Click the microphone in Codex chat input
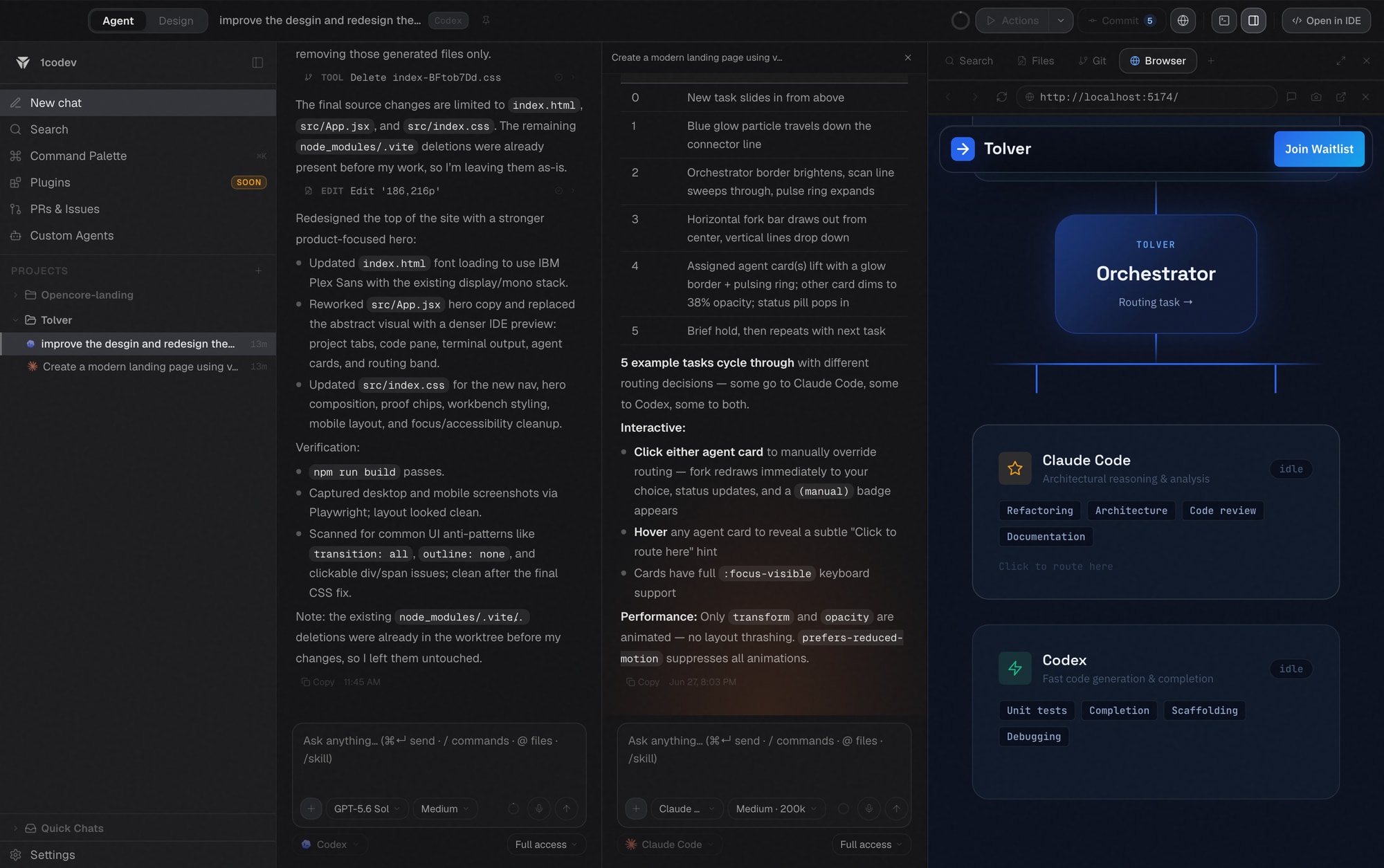This screenshot has width=1384, height=868. coord(539,809)
